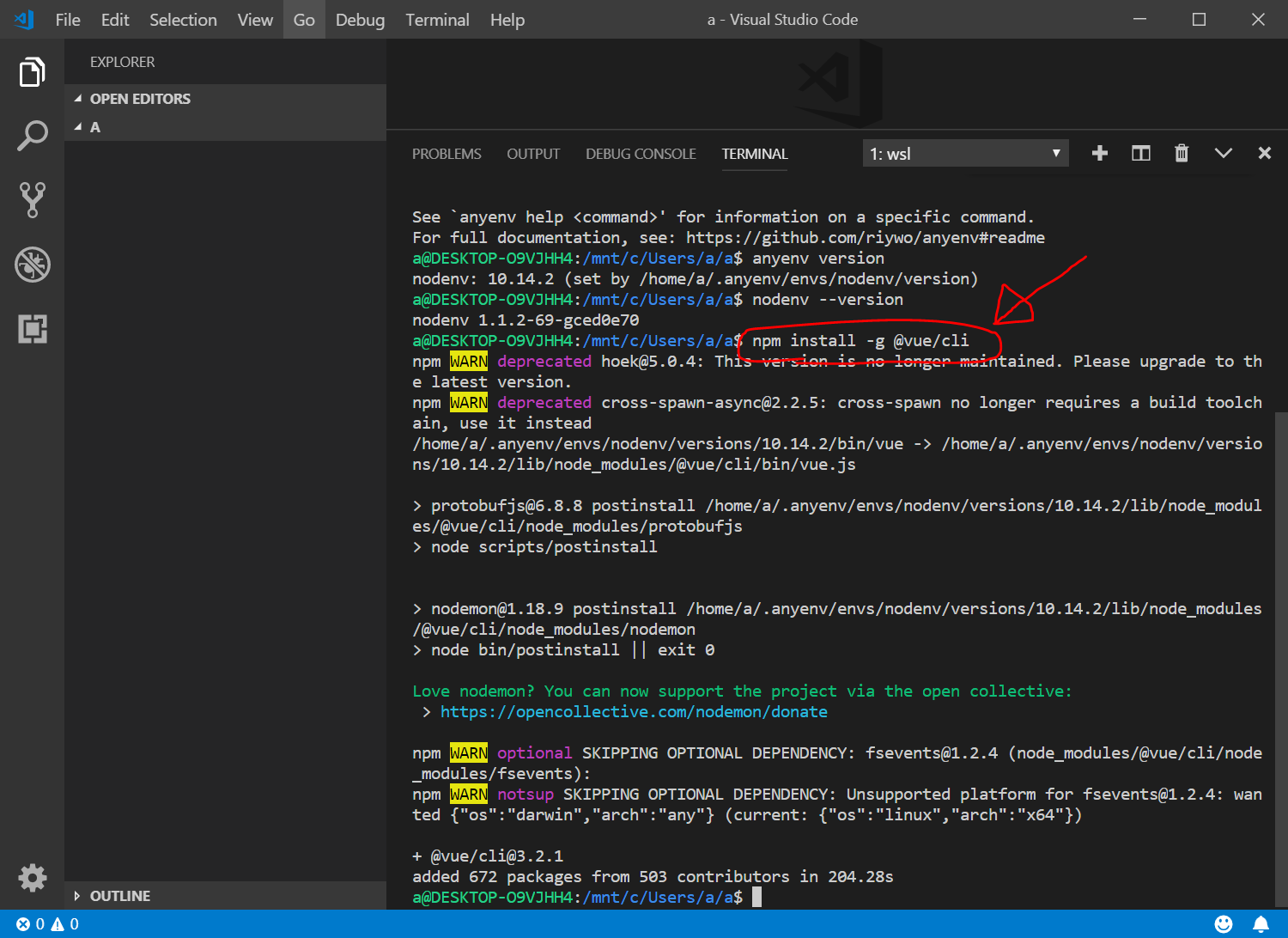
Task: Click the github.com/riywo/anyenv#readme URL
Action: [866, 238]
